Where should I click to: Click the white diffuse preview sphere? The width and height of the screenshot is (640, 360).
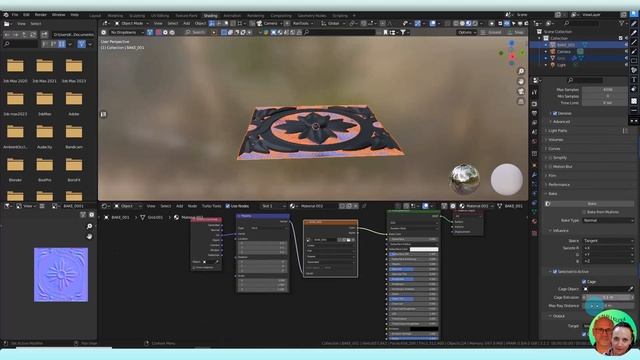(x=507, y=179)
